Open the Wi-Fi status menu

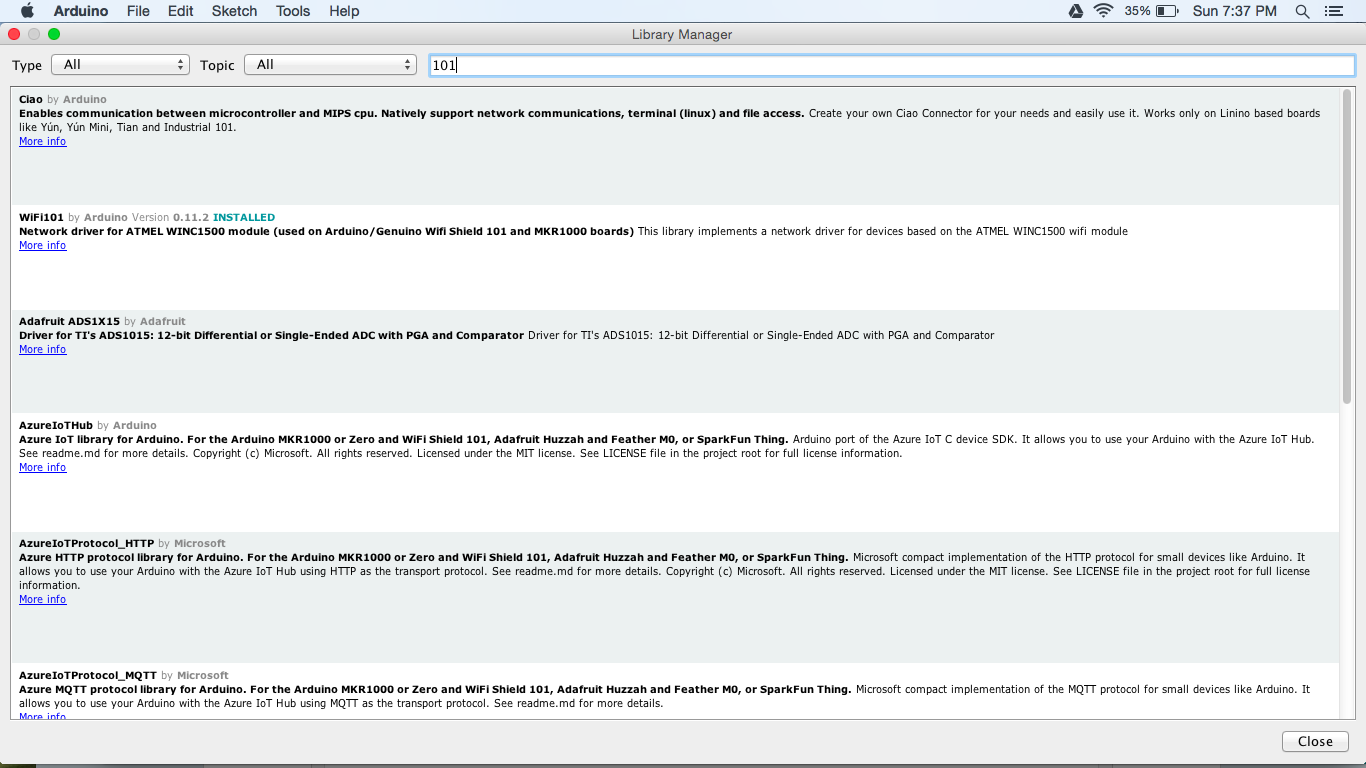tap(1104, 11)
